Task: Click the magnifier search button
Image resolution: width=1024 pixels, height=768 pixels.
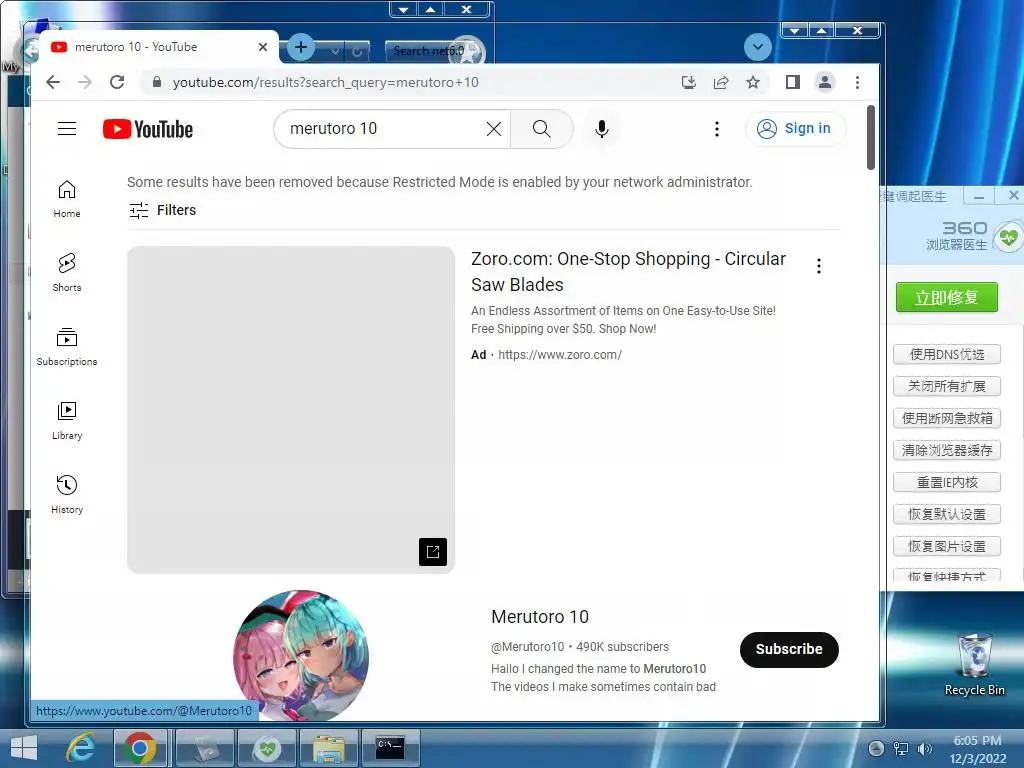Action: (541, 129)
